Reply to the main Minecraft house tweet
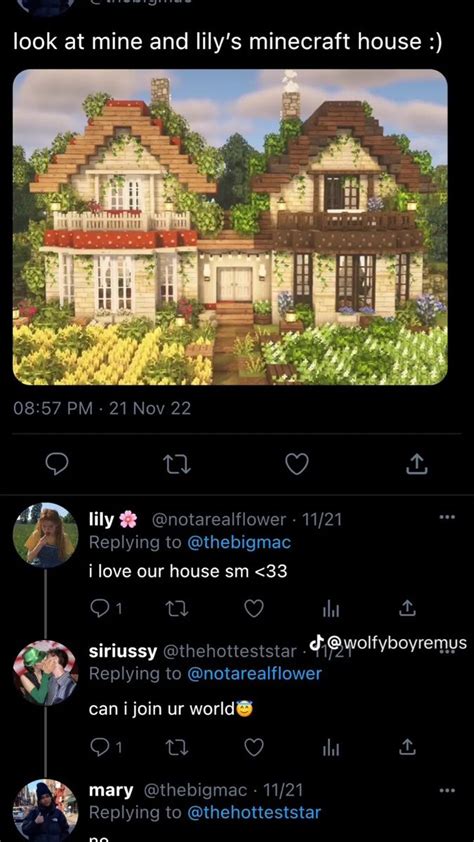 56,464
